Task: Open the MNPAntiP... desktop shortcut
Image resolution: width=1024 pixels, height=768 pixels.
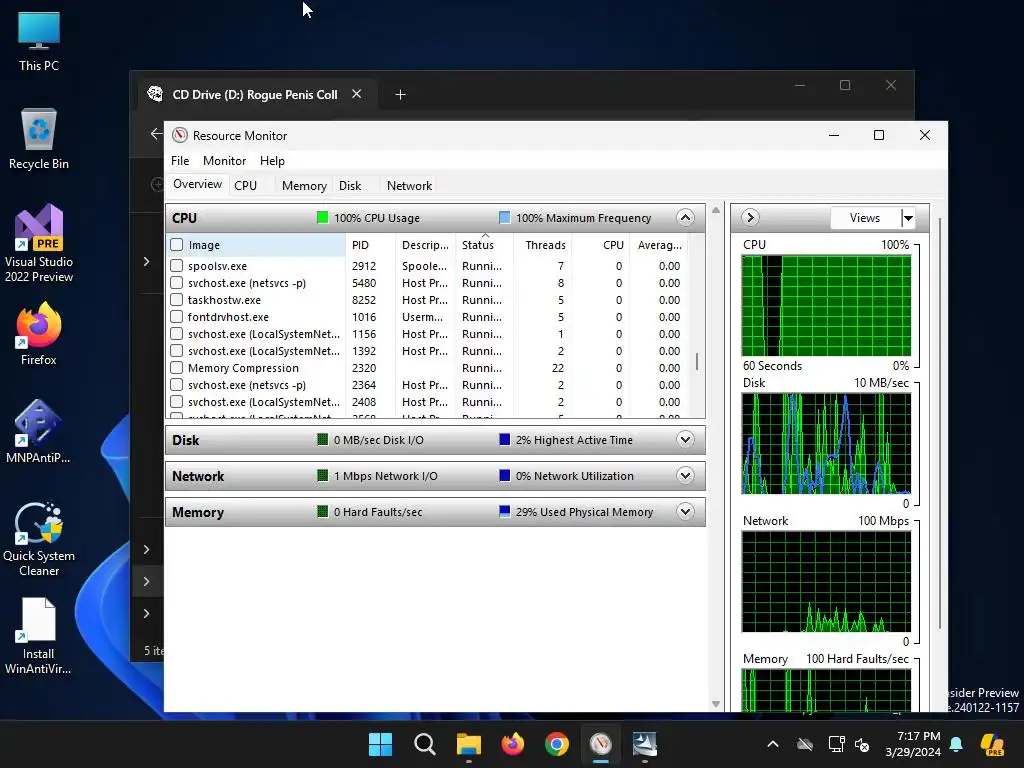Action: pos(39,432)
